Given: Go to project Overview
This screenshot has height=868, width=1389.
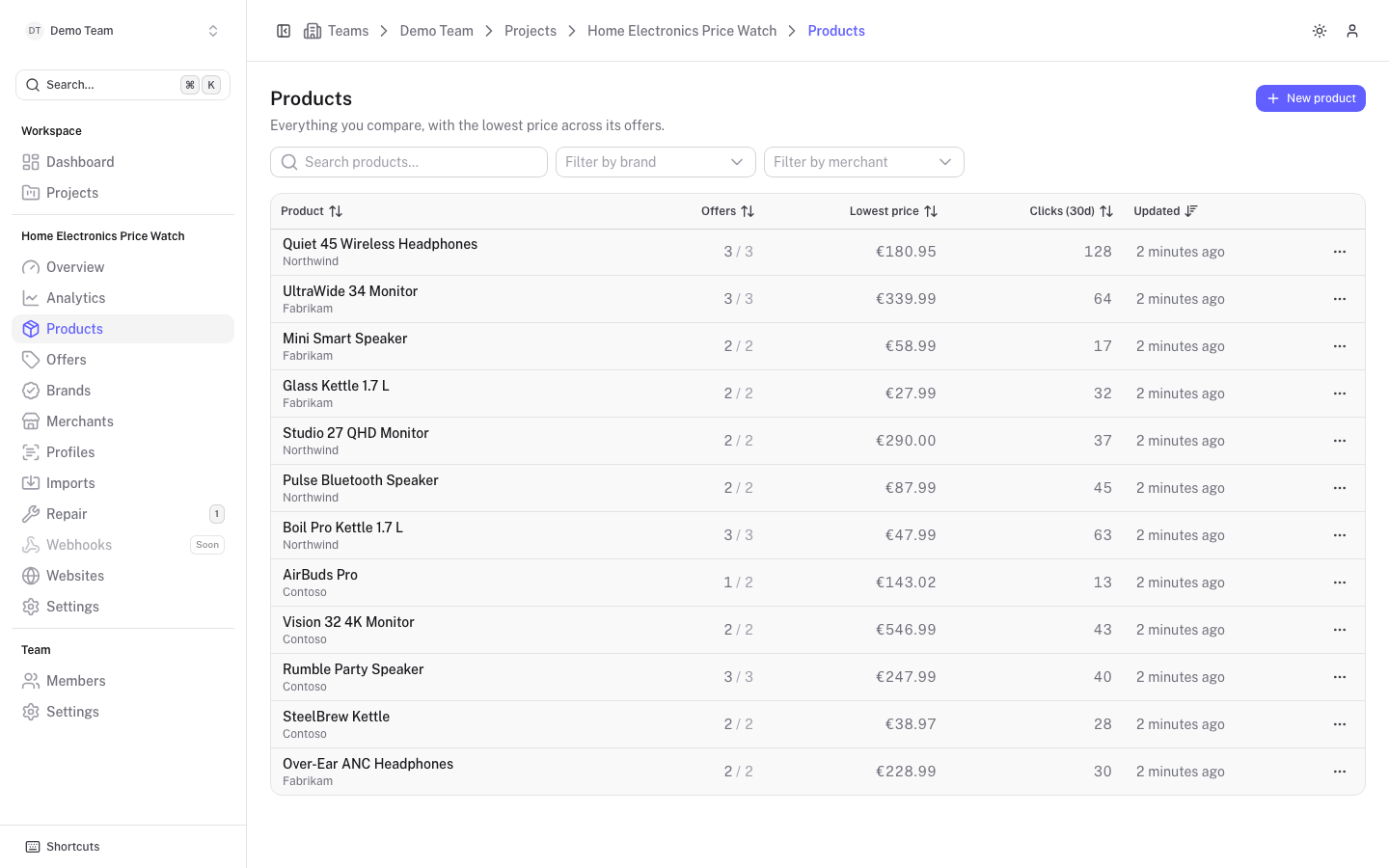Looking at the screenshot, I should (x=123, y=267).
